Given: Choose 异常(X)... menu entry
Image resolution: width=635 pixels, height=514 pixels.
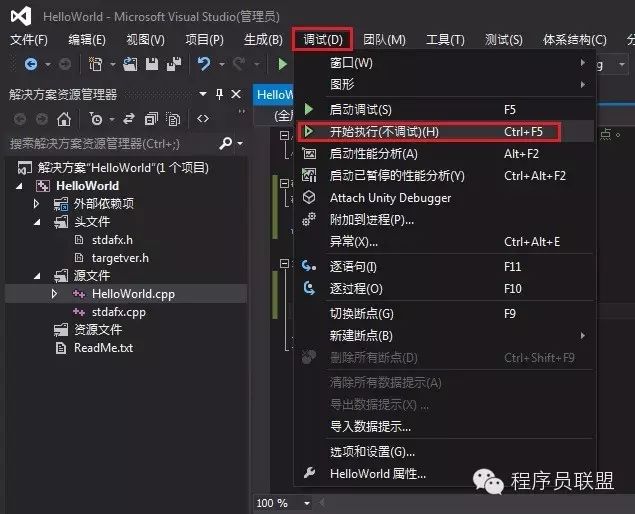Looking at the screenshot, I should (x=445, y=242).
